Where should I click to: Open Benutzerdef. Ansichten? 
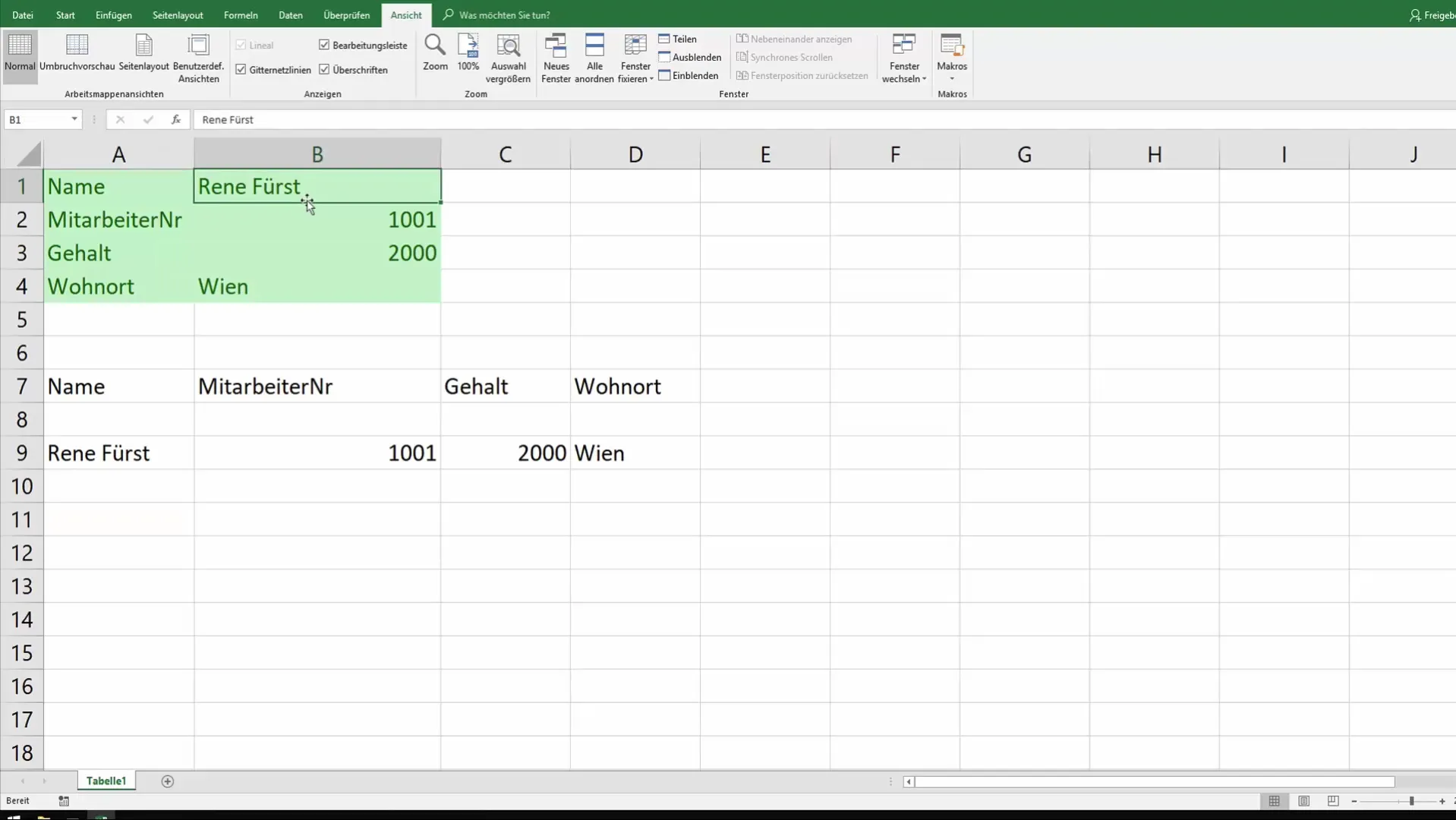click(198, 58)
